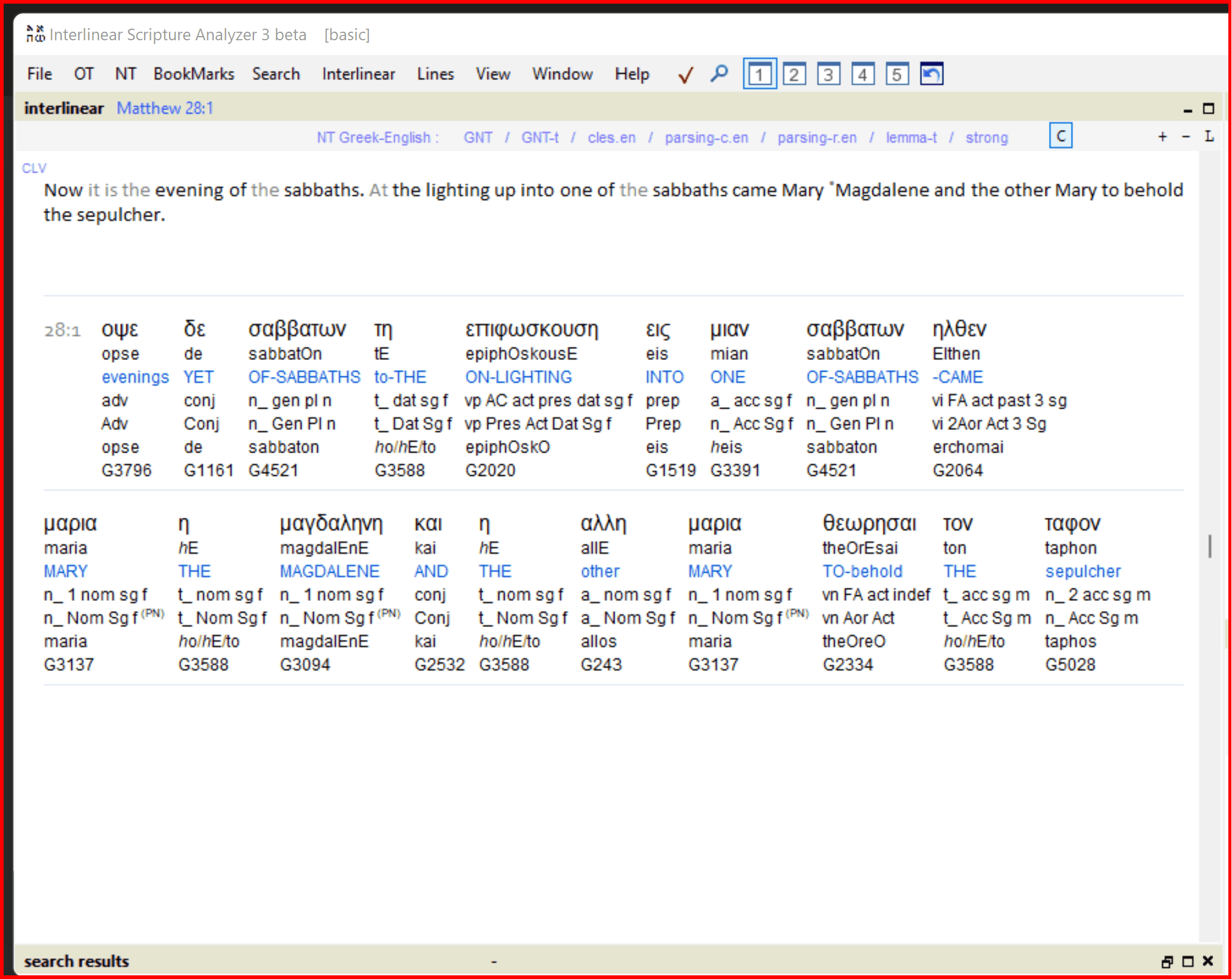Screen dimensions: 1232x979
Task: Click the NT Greek-English link
Action: click(377, 138)
